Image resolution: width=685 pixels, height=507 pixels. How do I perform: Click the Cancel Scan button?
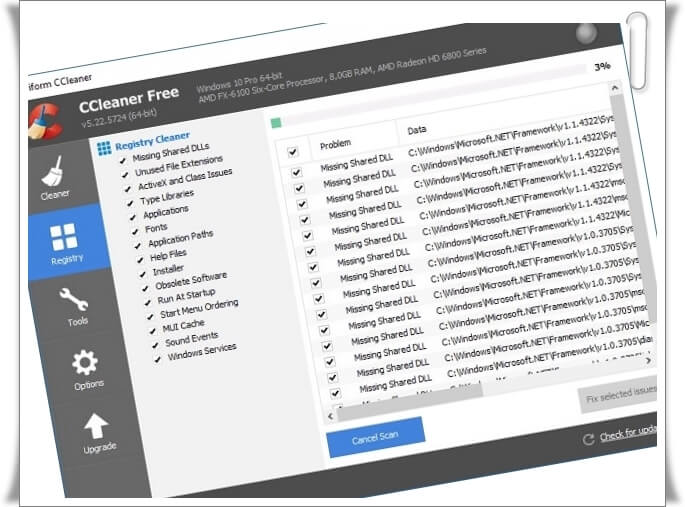pyautogui.click(x=376, y=437)
